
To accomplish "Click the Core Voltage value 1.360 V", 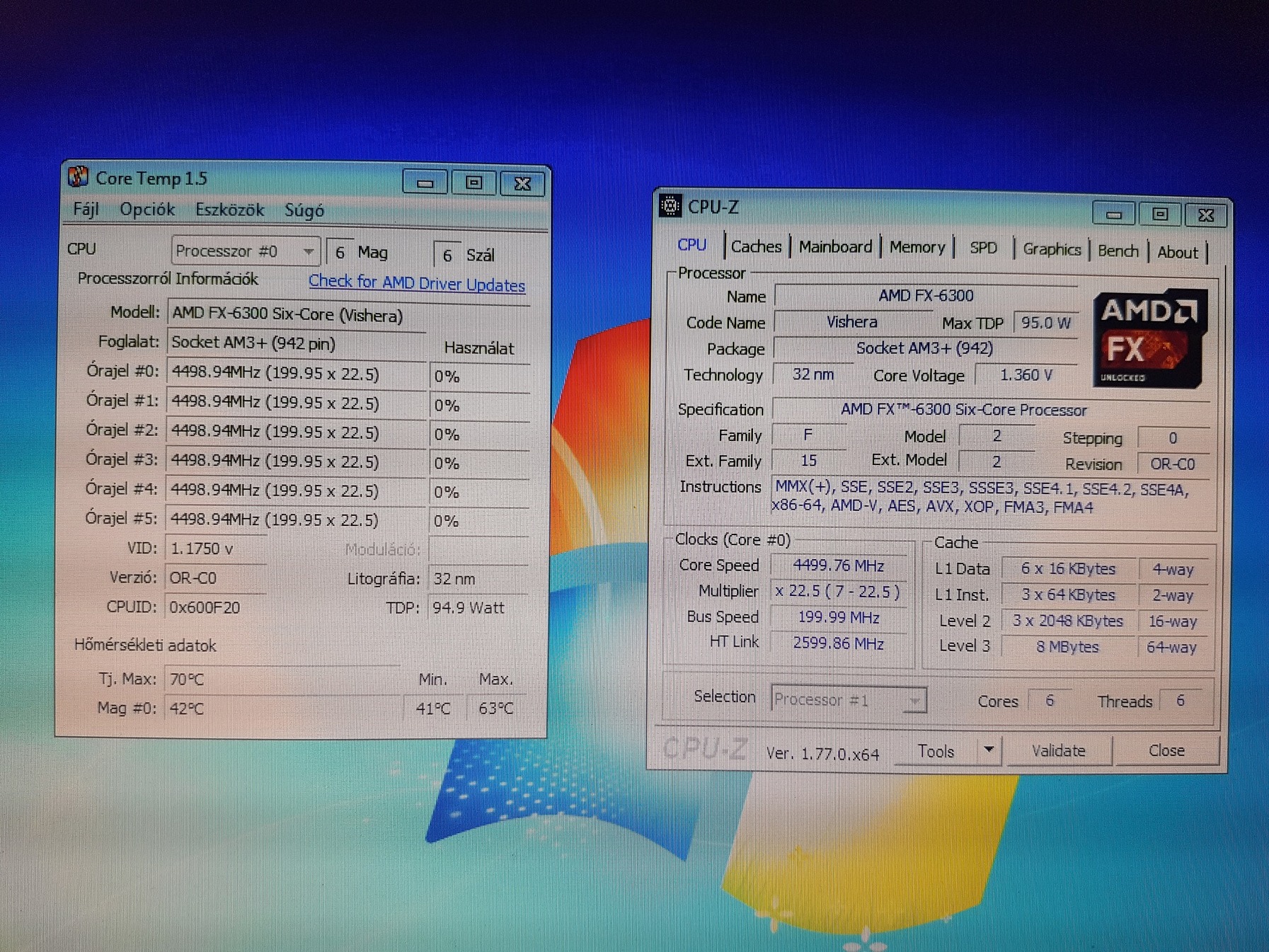I will [1026, 375].
